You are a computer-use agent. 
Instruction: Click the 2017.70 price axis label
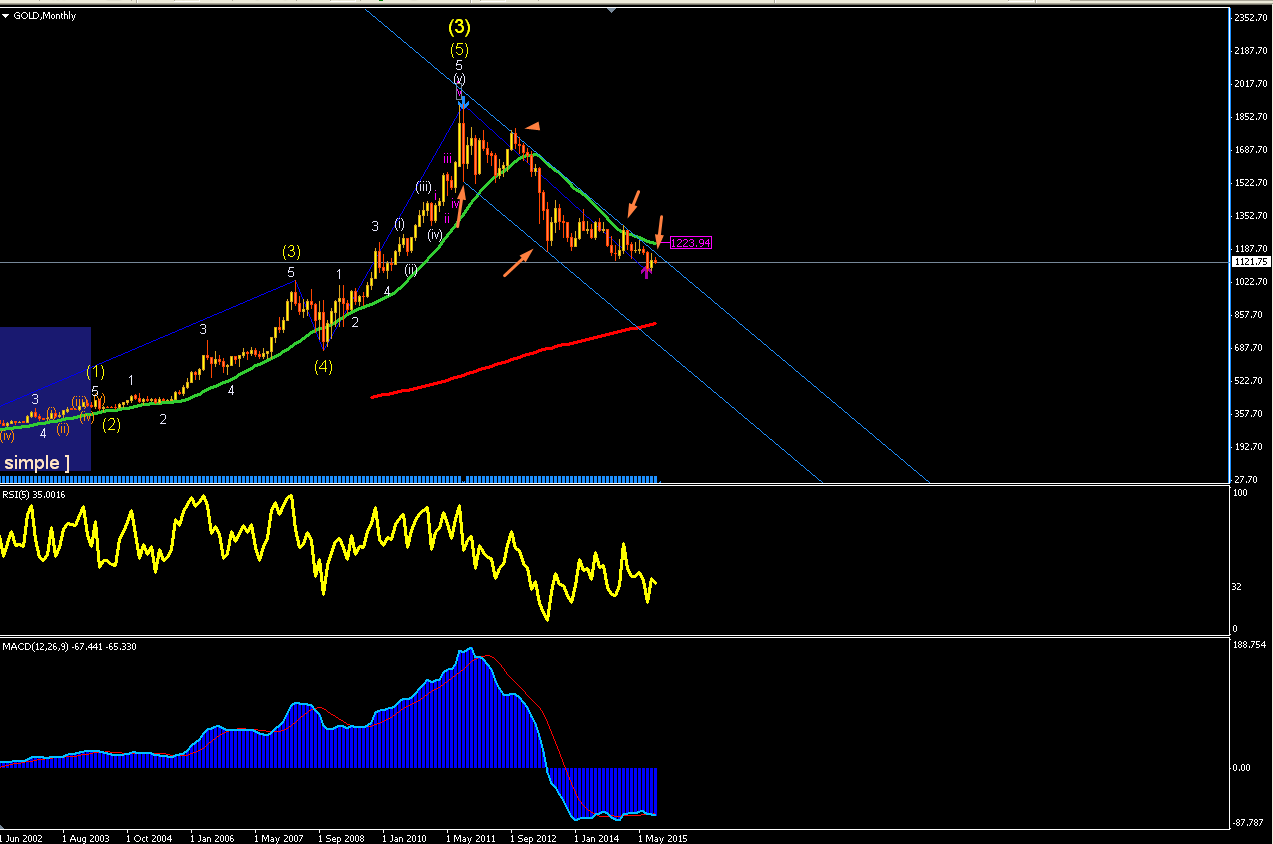pos(1251,84)
